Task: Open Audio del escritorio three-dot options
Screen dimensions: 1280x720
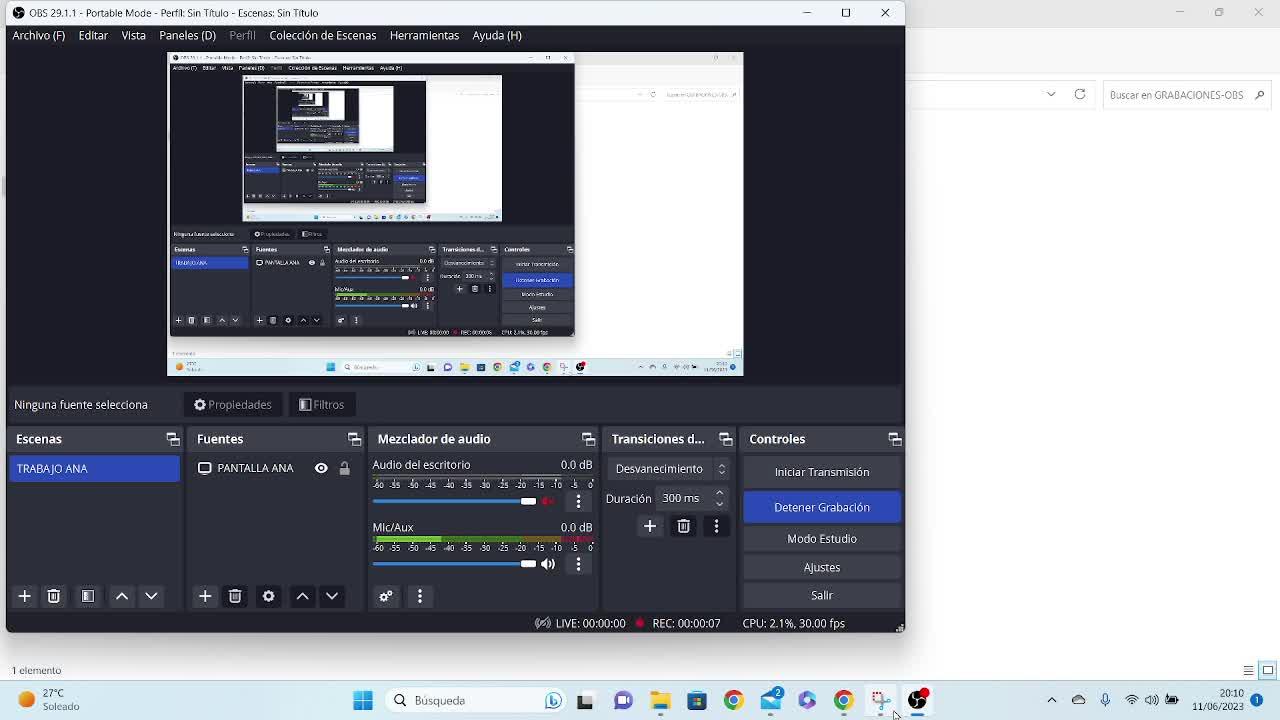Action: click(x=578, y=501)
